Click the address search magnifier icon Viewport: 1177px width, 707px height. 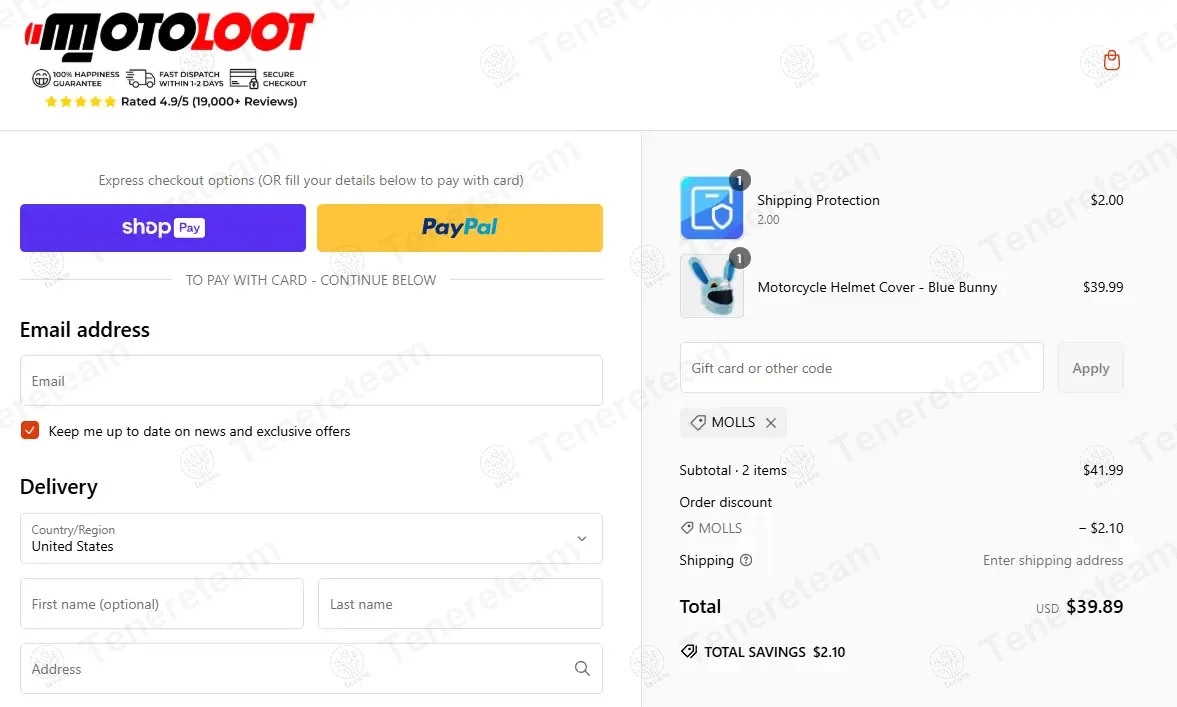point(582,668)
